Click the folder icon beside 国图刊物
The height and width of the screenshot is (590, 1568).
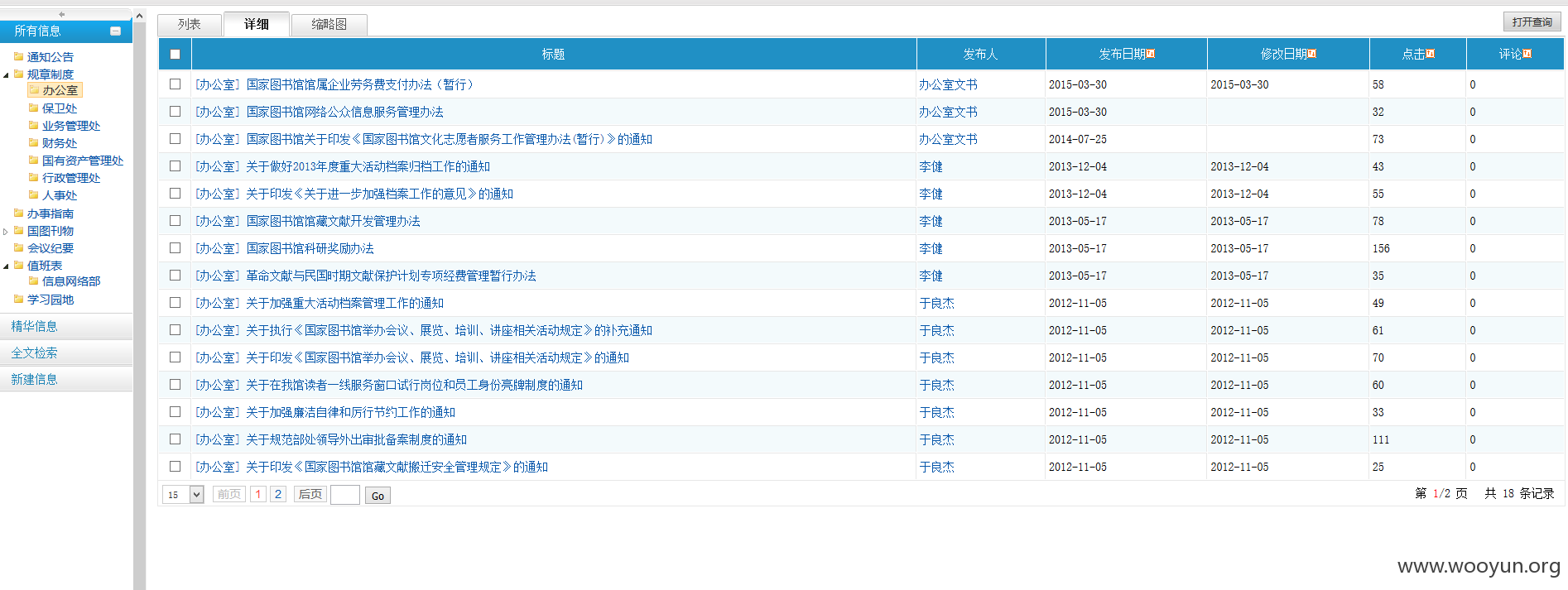tap(18, 230)
